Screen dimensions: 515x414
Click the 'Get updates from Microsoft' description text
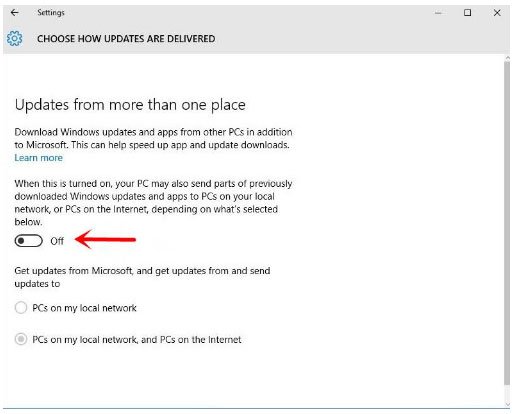(x=142, y=277)
